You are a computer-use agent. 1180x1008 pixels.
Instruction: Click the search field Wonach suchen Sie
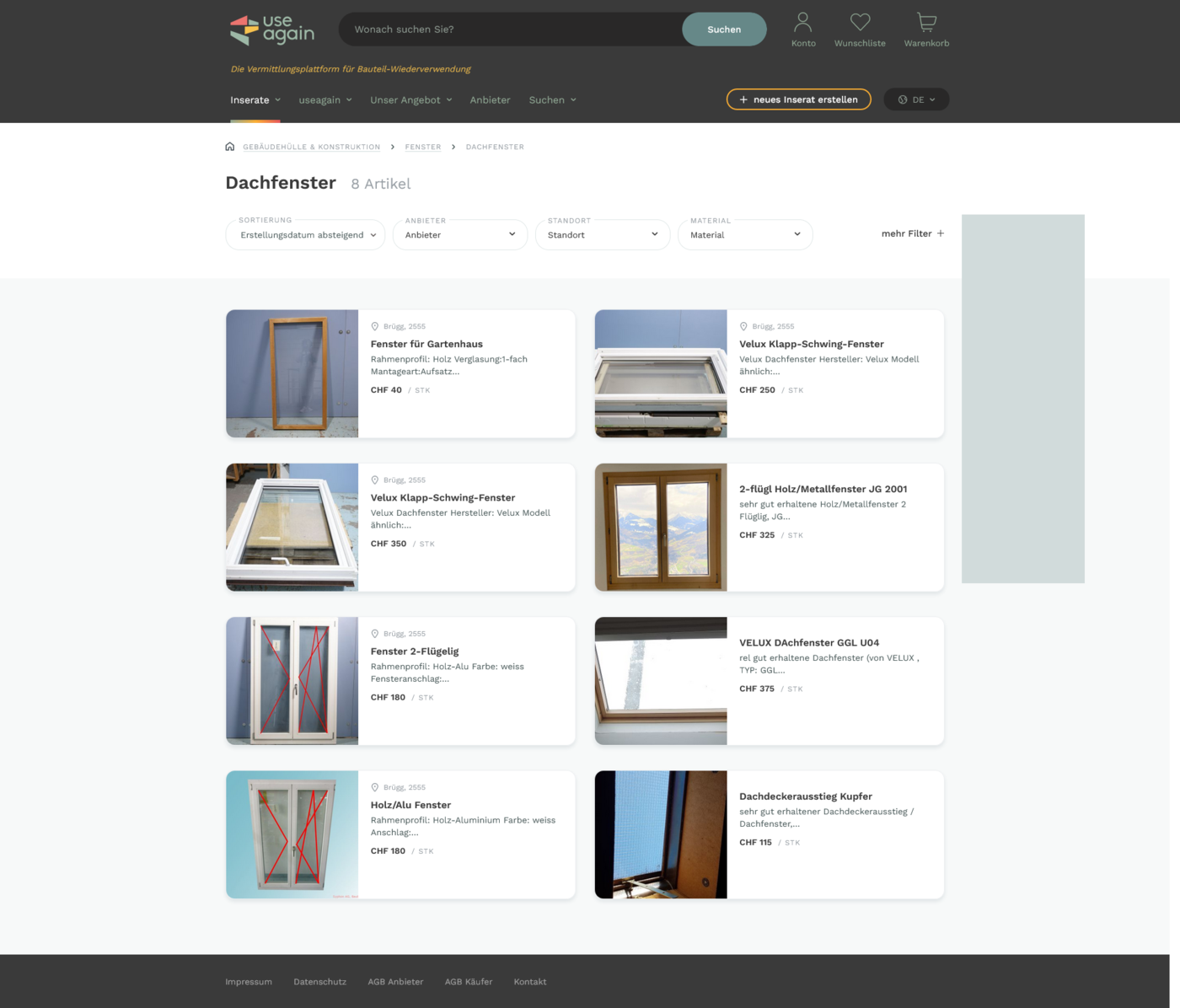[x=510, y=29]
